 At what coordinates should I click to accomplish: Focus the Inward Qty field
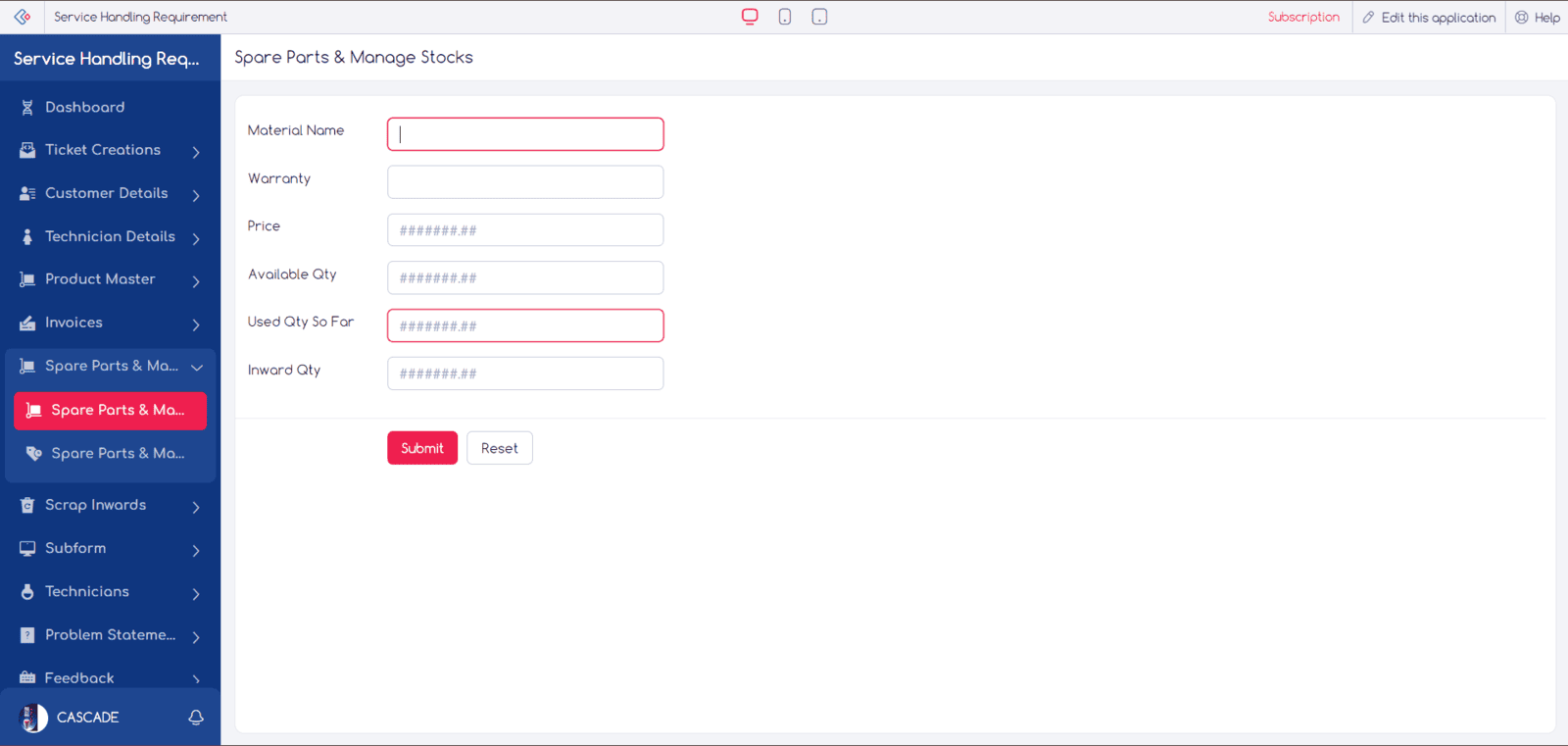pos(525,373)
